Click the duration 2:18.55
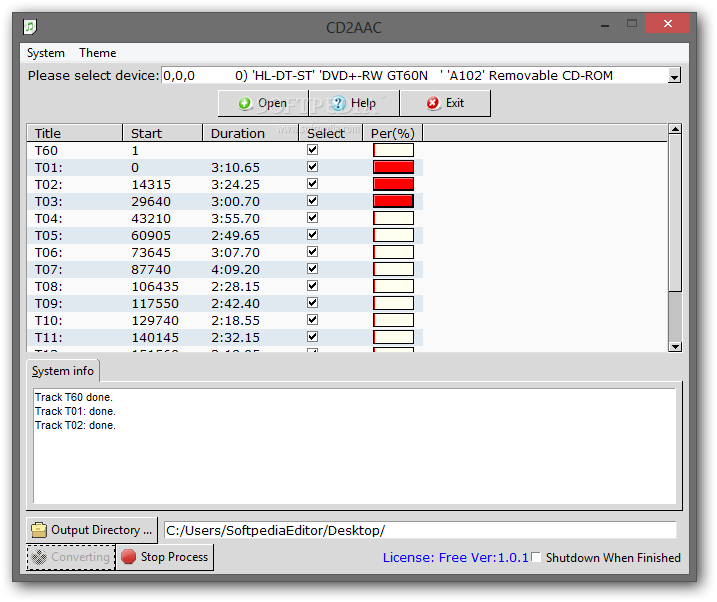Screen dimensions: 717x602 [x=235, y=320]
